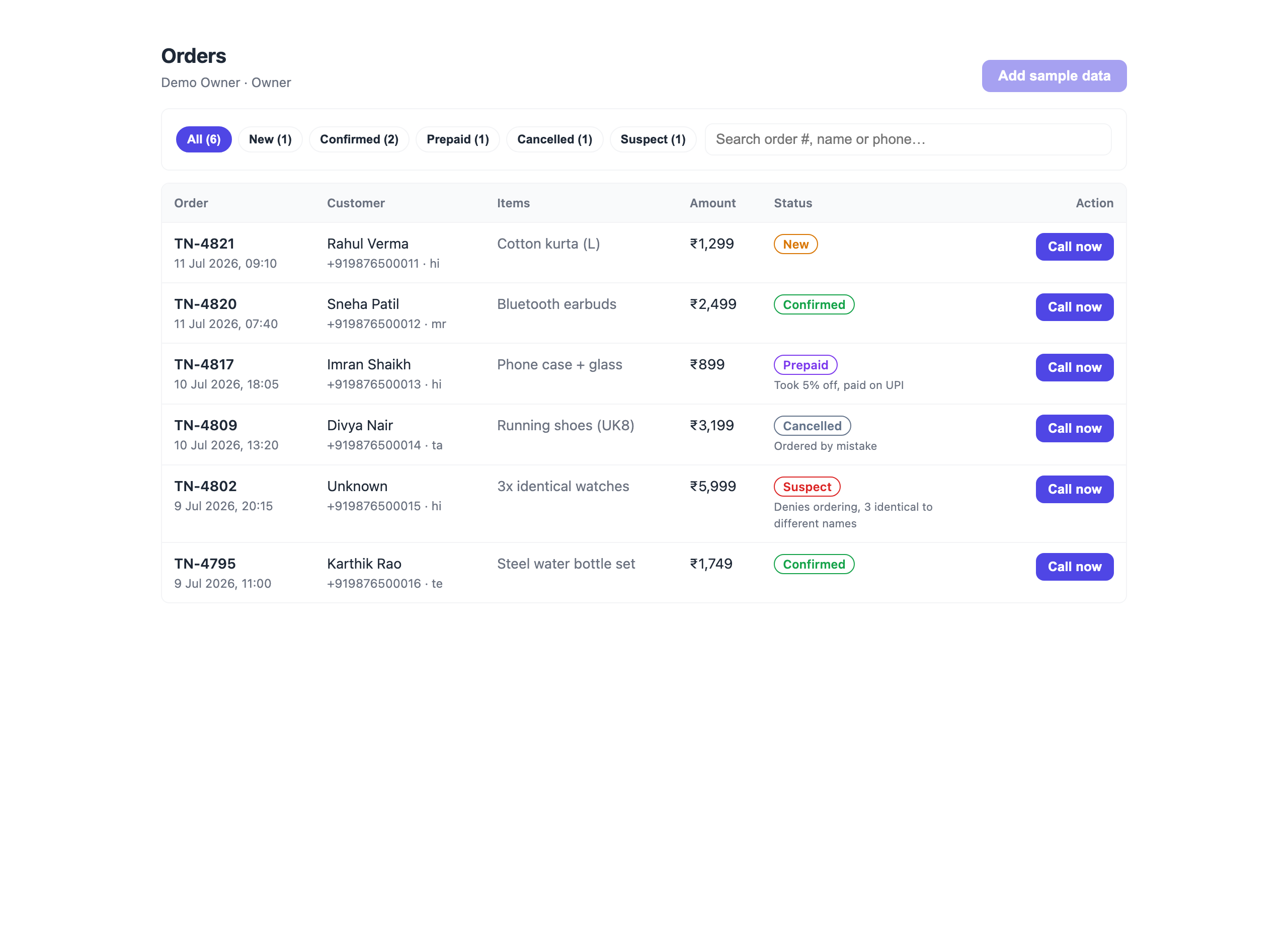The image size is (1288, 946).
Task: View Suspect (1) orders
Action: [x=653, y=139]
